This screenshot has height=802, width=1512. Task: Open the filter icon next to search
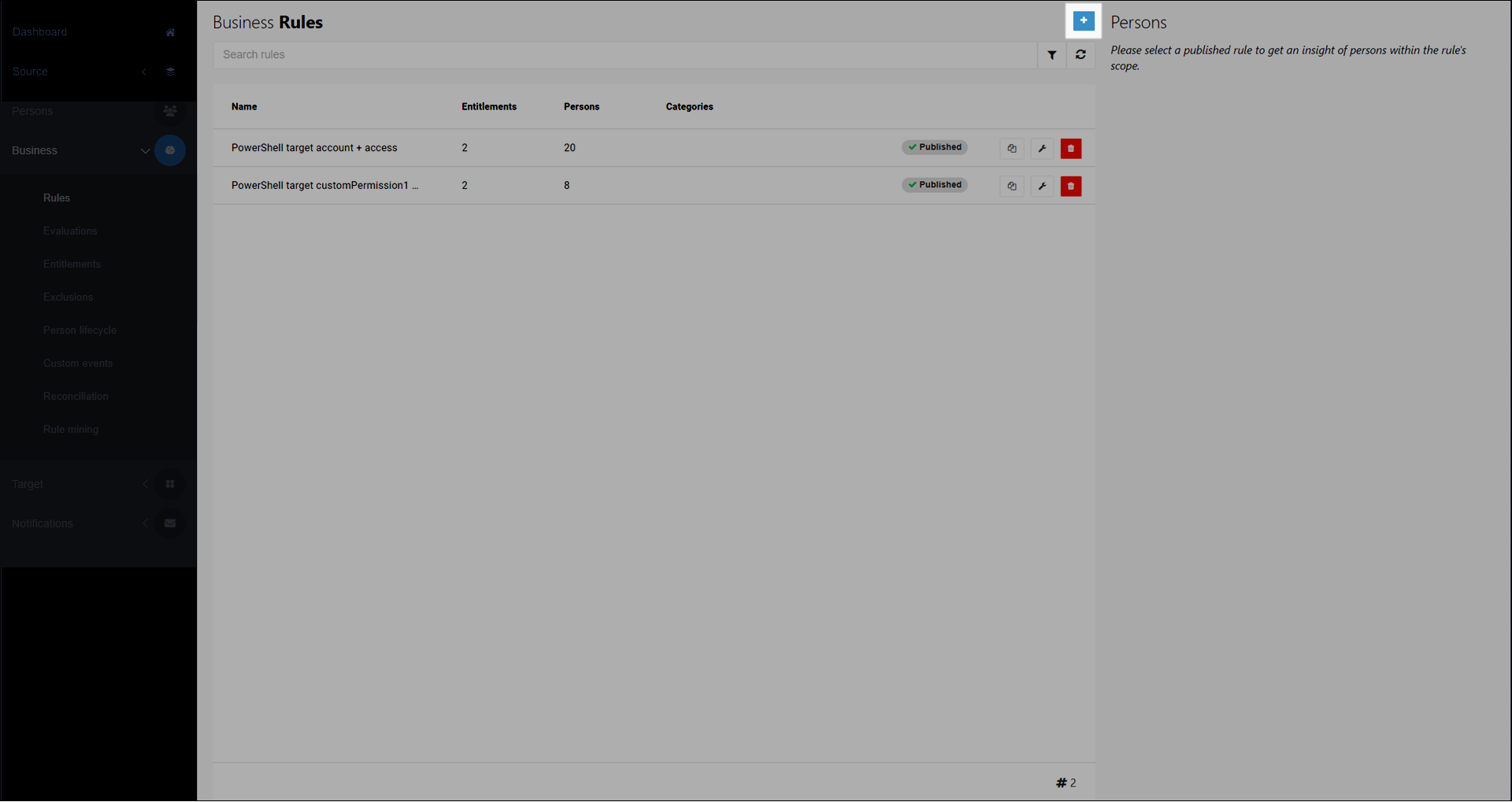(x=1051, y=55)
